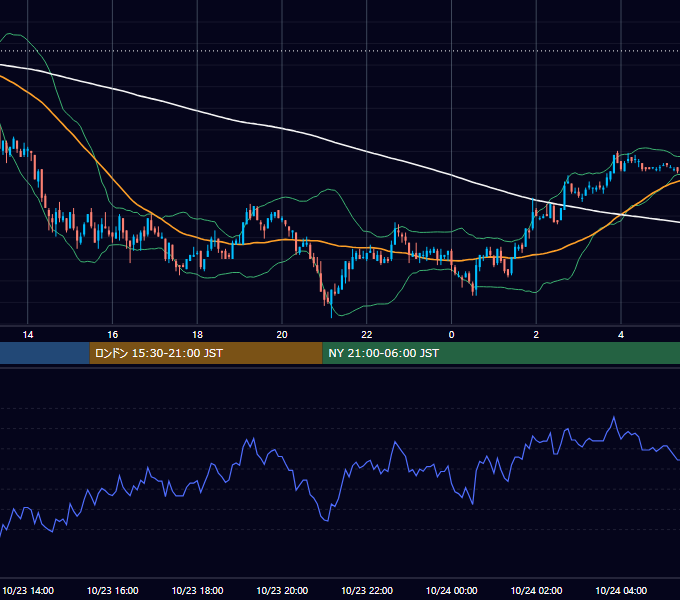Click the 18 hour label on the price chart axis
The width and height of the screenshot is (680, 600).
[x=197, y=335]
